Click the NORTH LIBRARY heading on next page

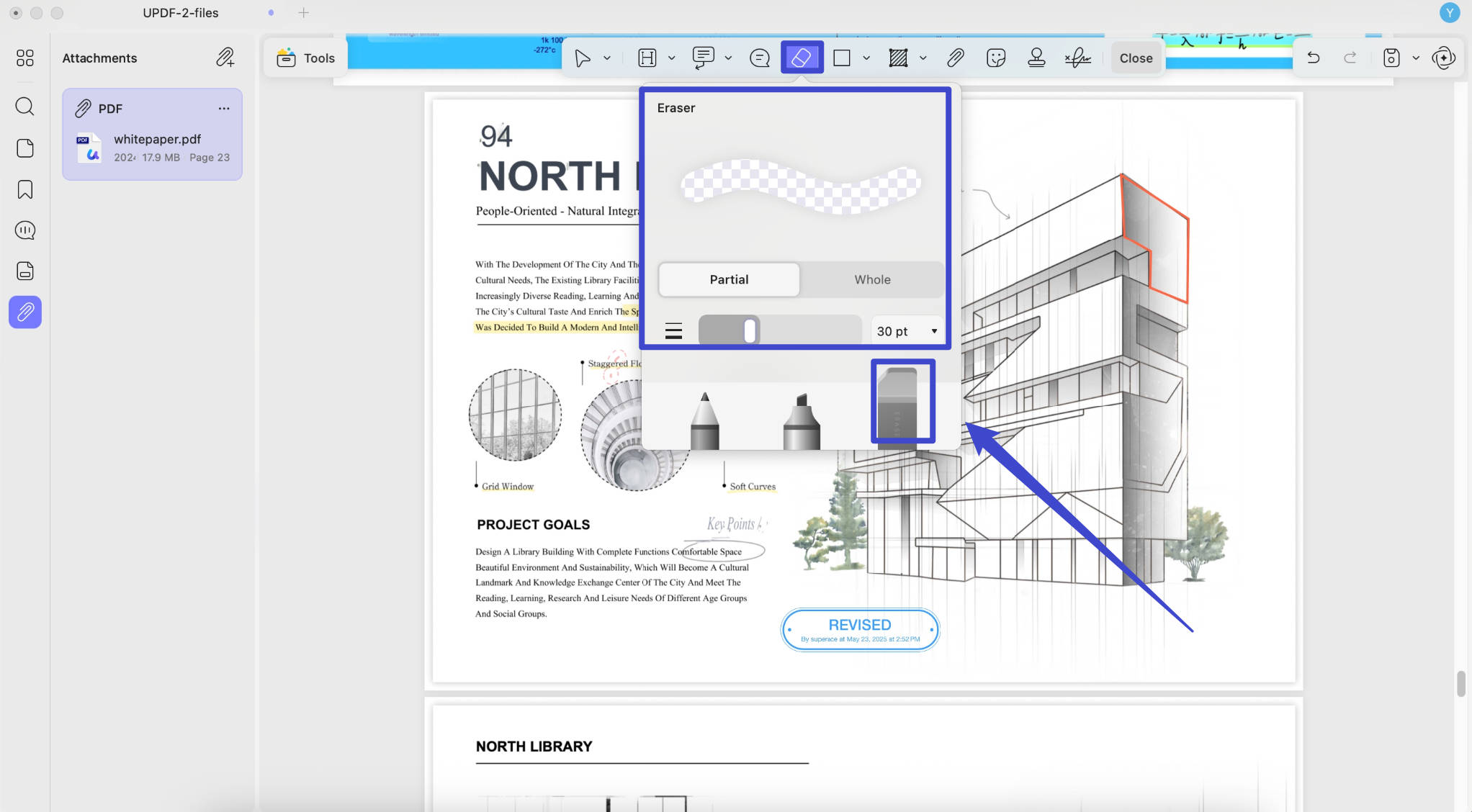pyautogui.click(x=534, y=746)
